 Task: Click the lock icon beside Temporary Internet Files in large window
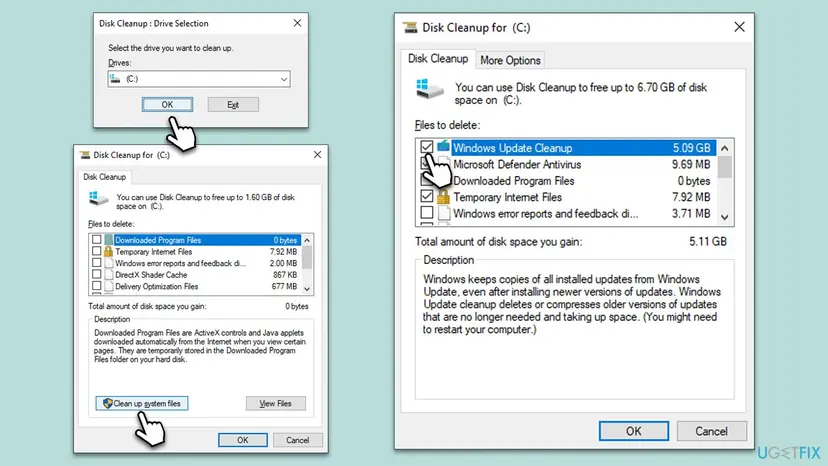click(x=443, y=197)
